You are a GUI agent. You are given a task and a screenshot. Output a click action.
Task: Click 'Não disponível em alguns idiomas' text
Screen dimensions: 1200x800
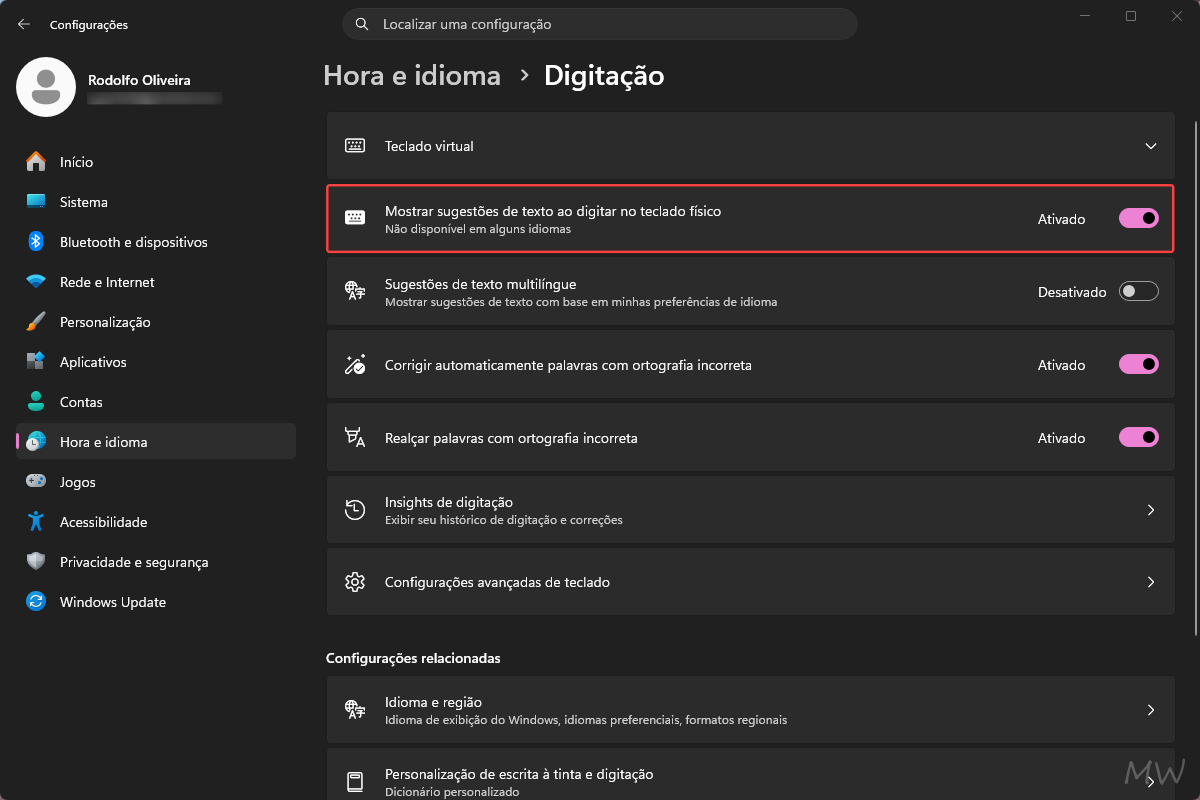click(x=478, y=229)
